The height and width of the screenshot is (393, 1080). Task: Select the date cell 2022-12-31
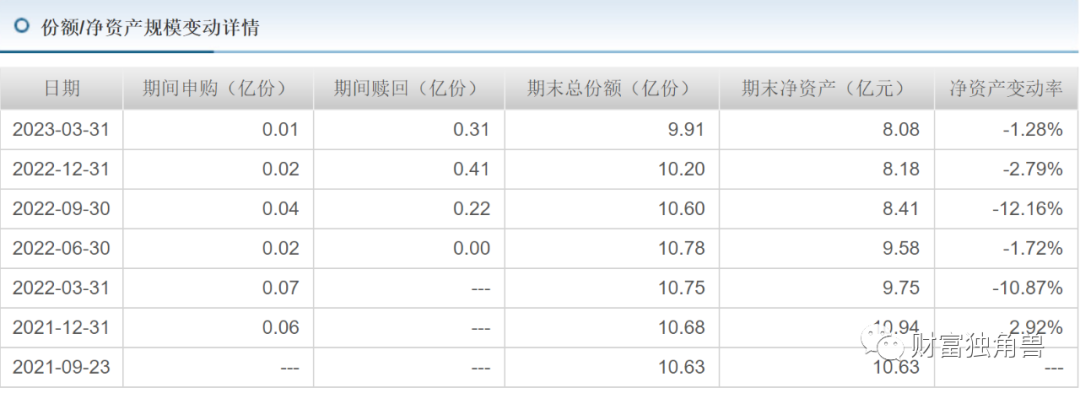pyautogui.click(x=61, y=169)
